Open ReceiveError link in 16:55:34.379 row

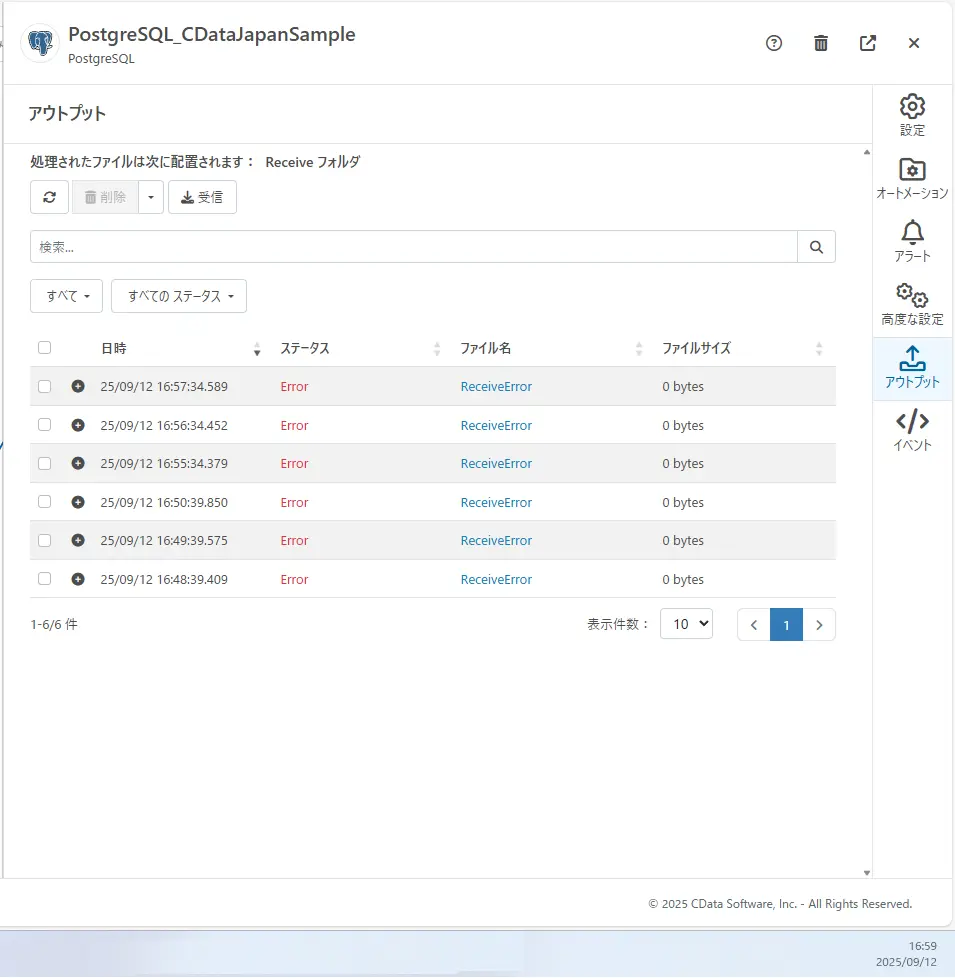(496, 463)
